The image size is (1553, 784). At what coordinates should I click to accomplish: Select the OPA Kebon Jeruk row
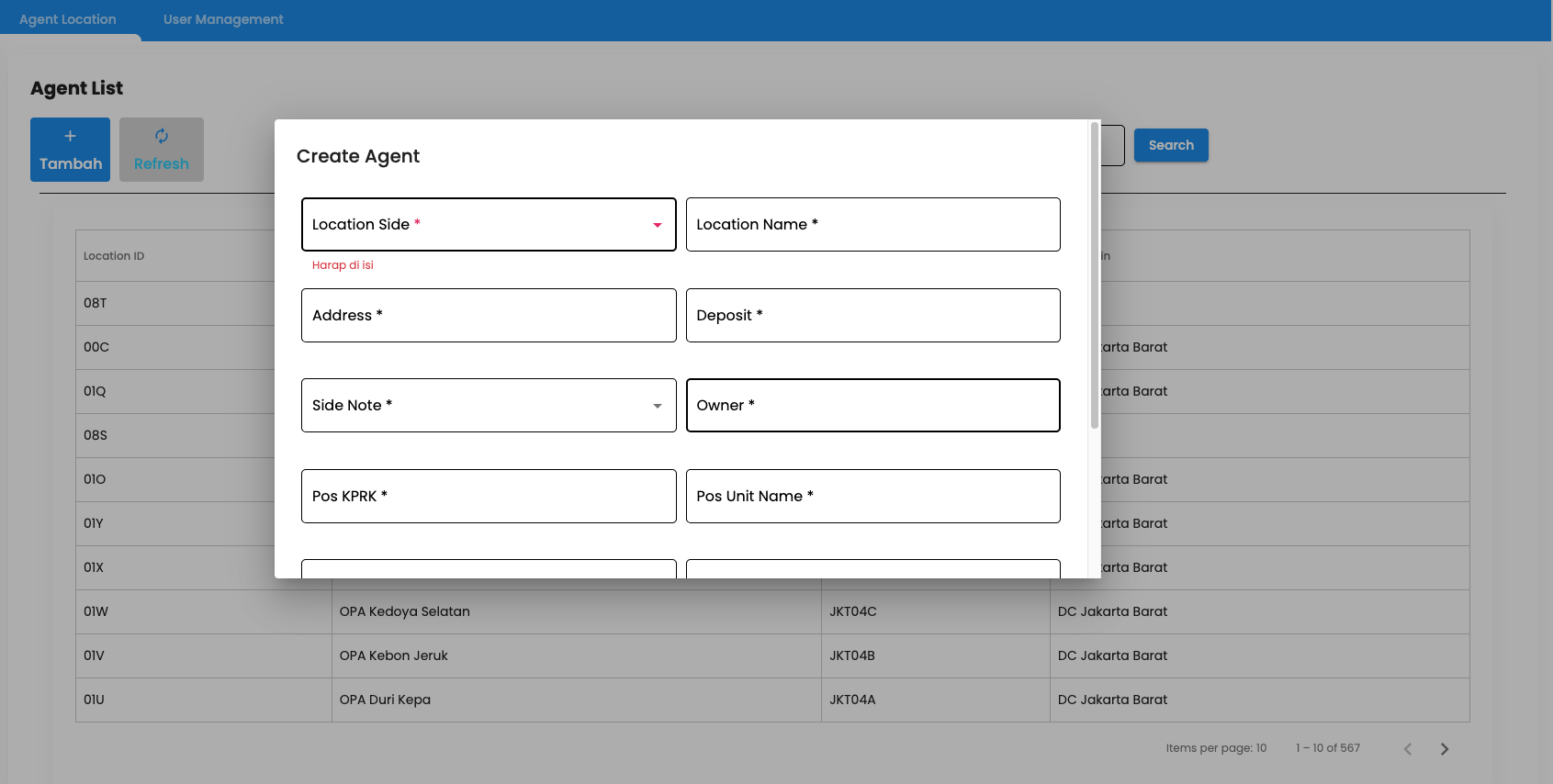point(394,655)
